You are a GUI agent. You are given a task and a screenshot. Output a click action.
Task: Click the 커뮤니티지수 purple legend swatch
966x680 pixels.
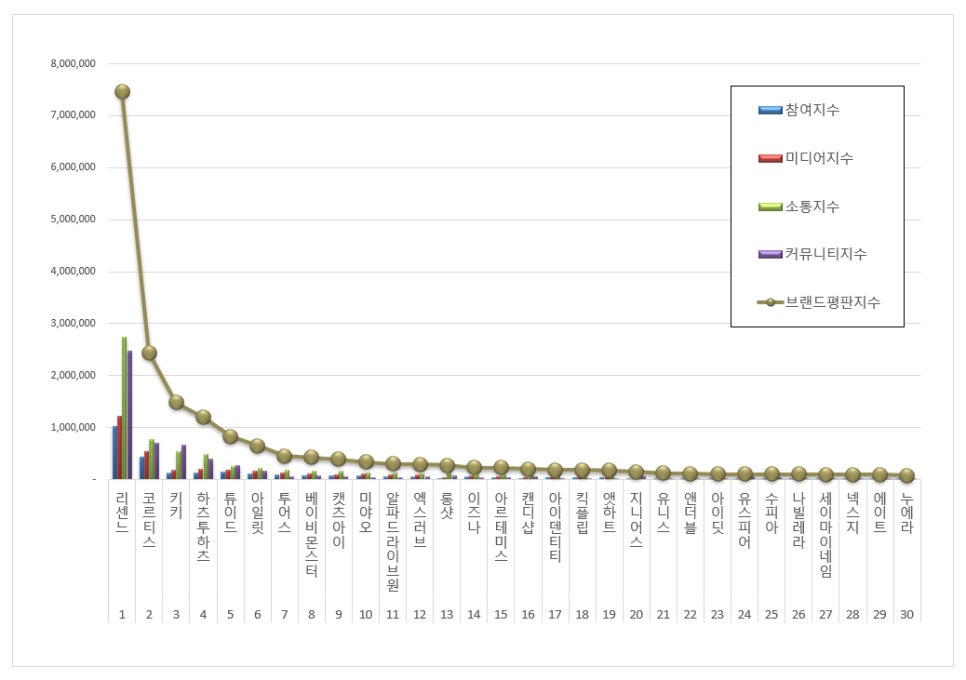(x=770, y=254)
